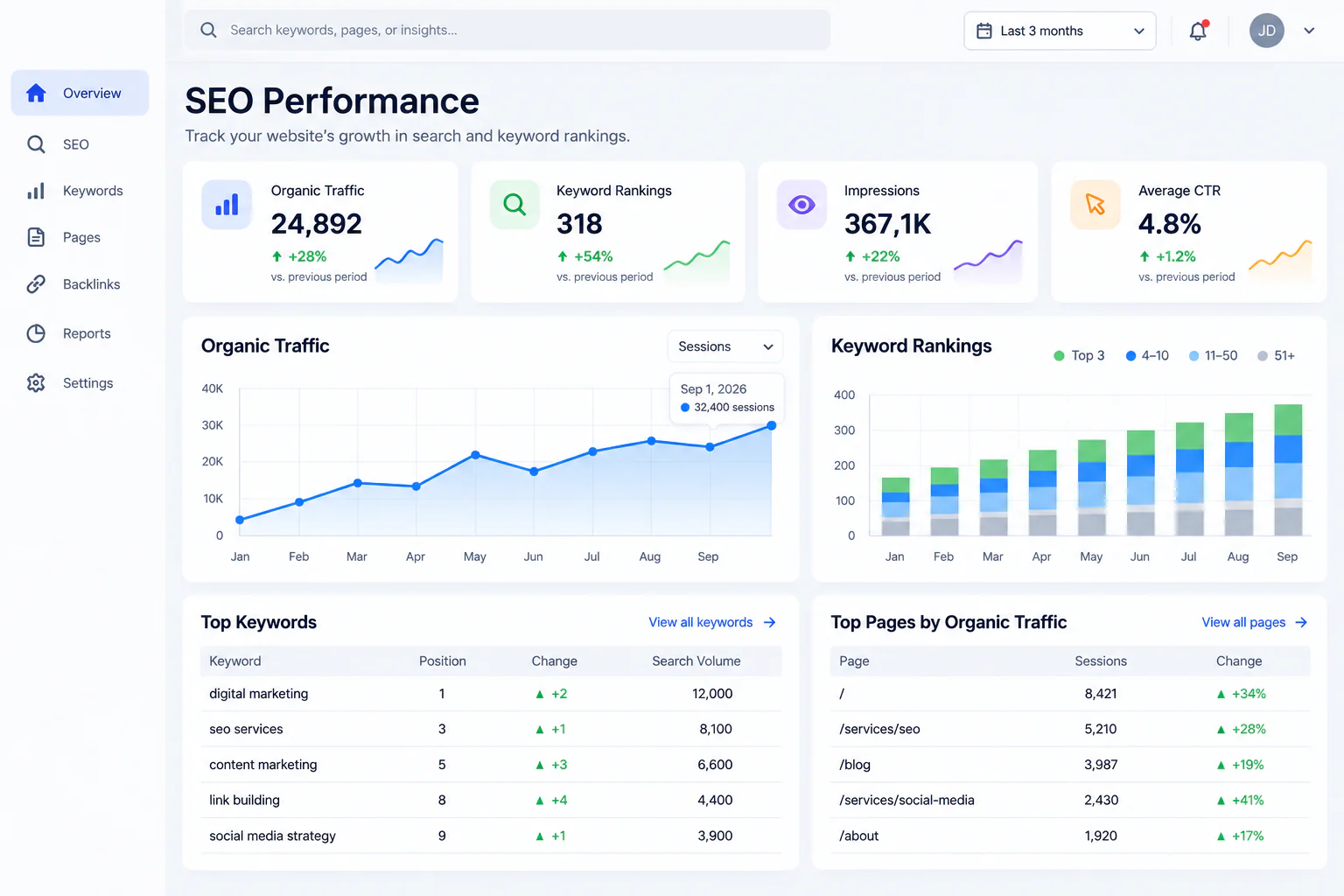Click the Organic Traffic card bar chart icon
The image size is (1344, 896).
pyautogui.click(x=227, y=205)
